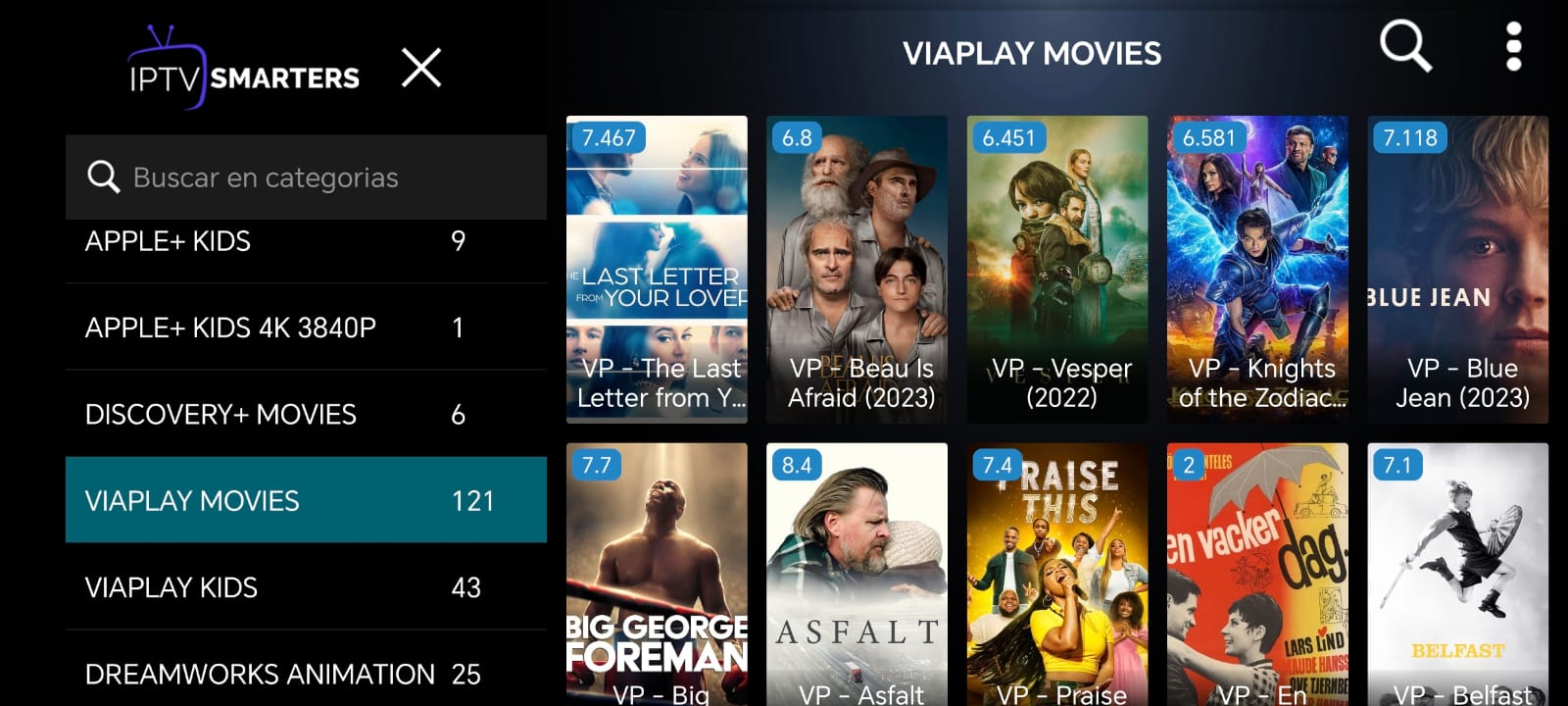Open the search magnifier in top bar
This screenshot has width=1568, height=706.
click(1405, 46)
